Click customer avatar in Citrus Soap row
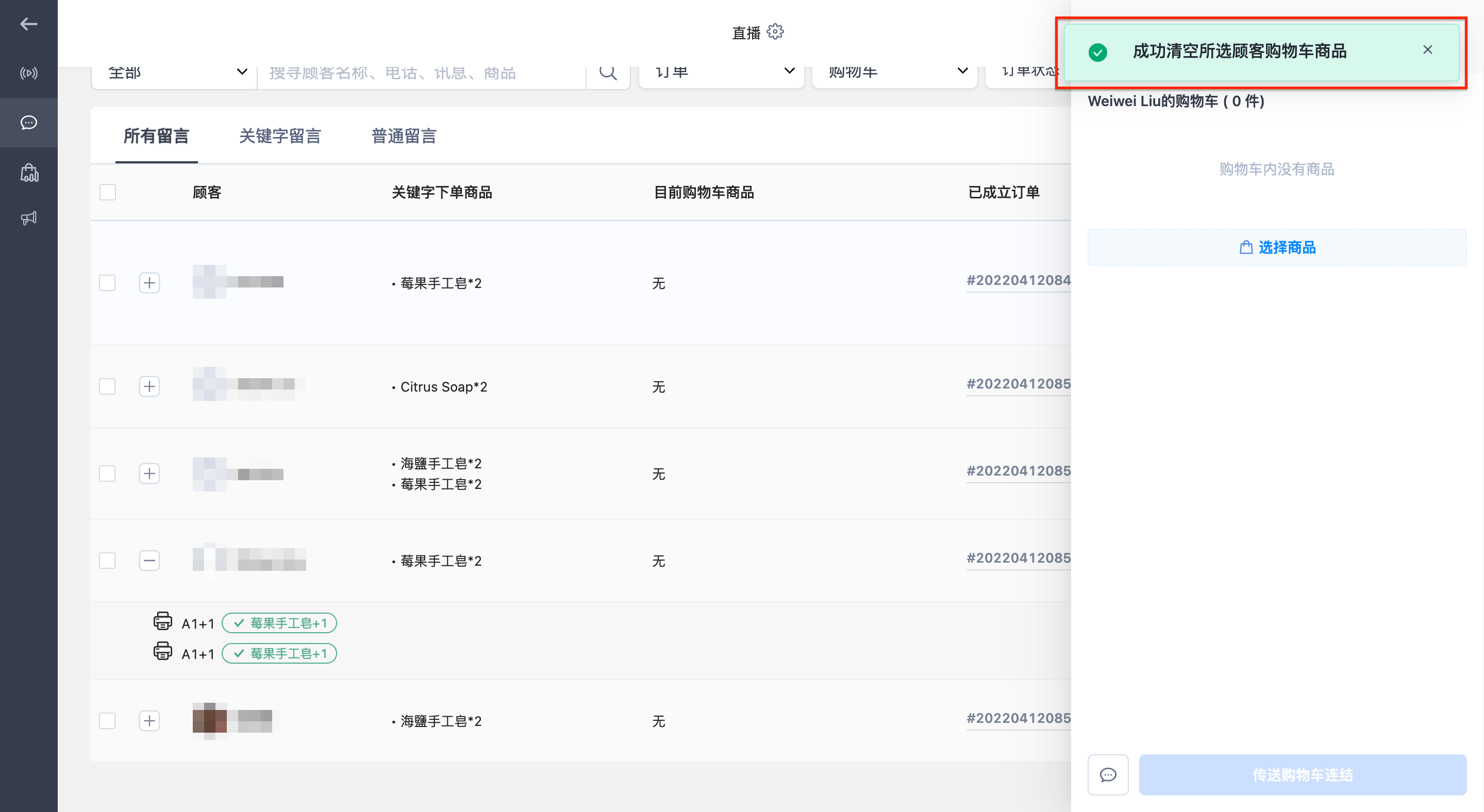 pyautogui.click(x=209, y=384)
